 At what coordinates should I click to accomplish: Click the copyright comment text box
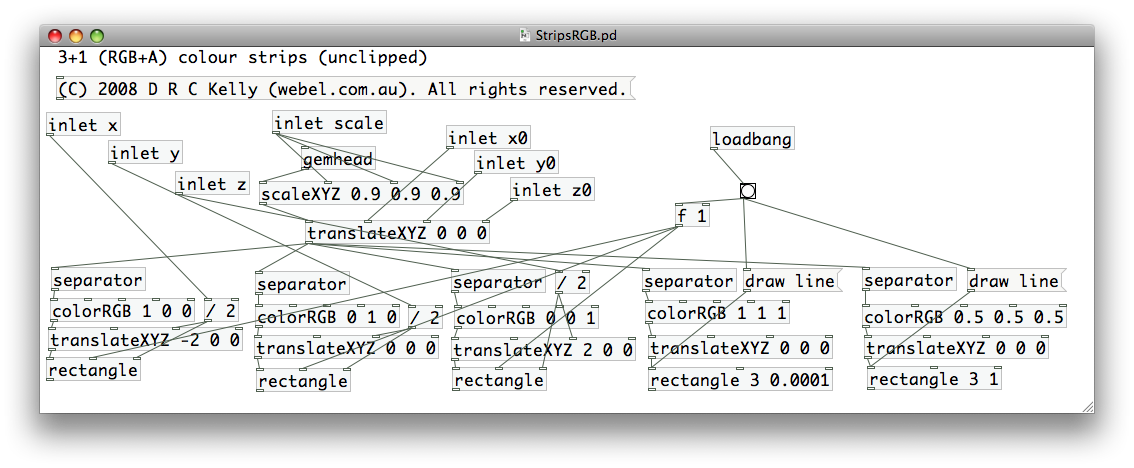click(343, 89)
